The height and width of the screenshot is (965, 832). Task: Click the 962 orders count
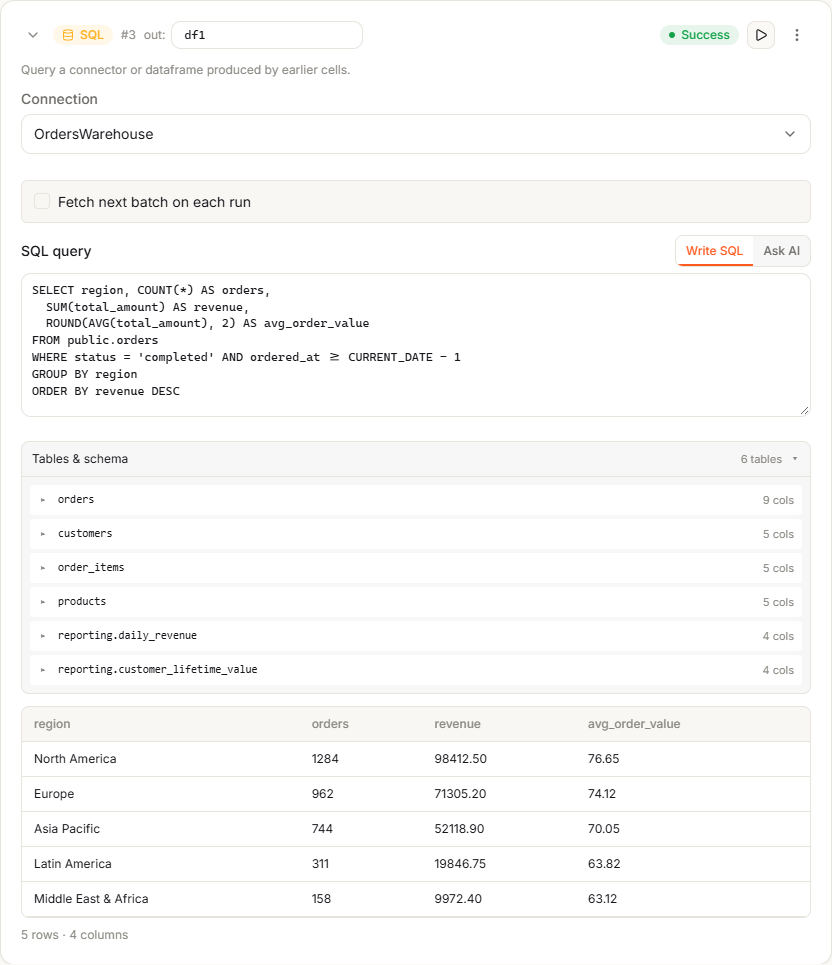coord(322,794)
